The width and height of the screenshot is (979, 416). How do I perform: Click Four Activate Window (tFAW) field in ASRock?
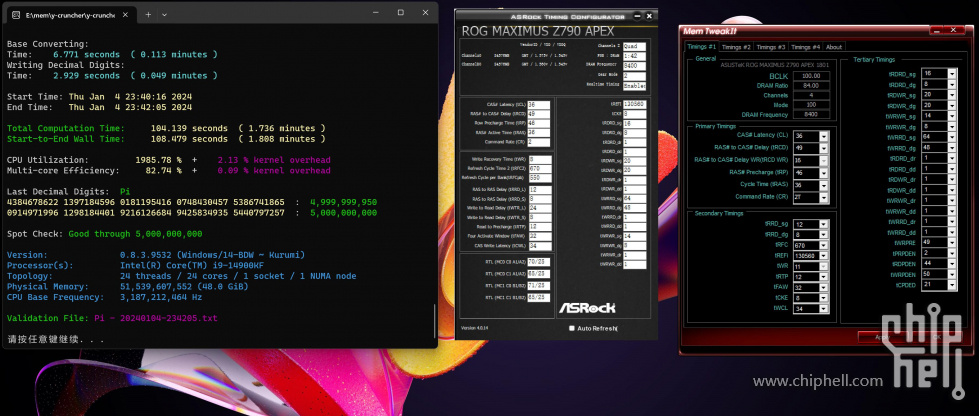(x=540, y=236)
